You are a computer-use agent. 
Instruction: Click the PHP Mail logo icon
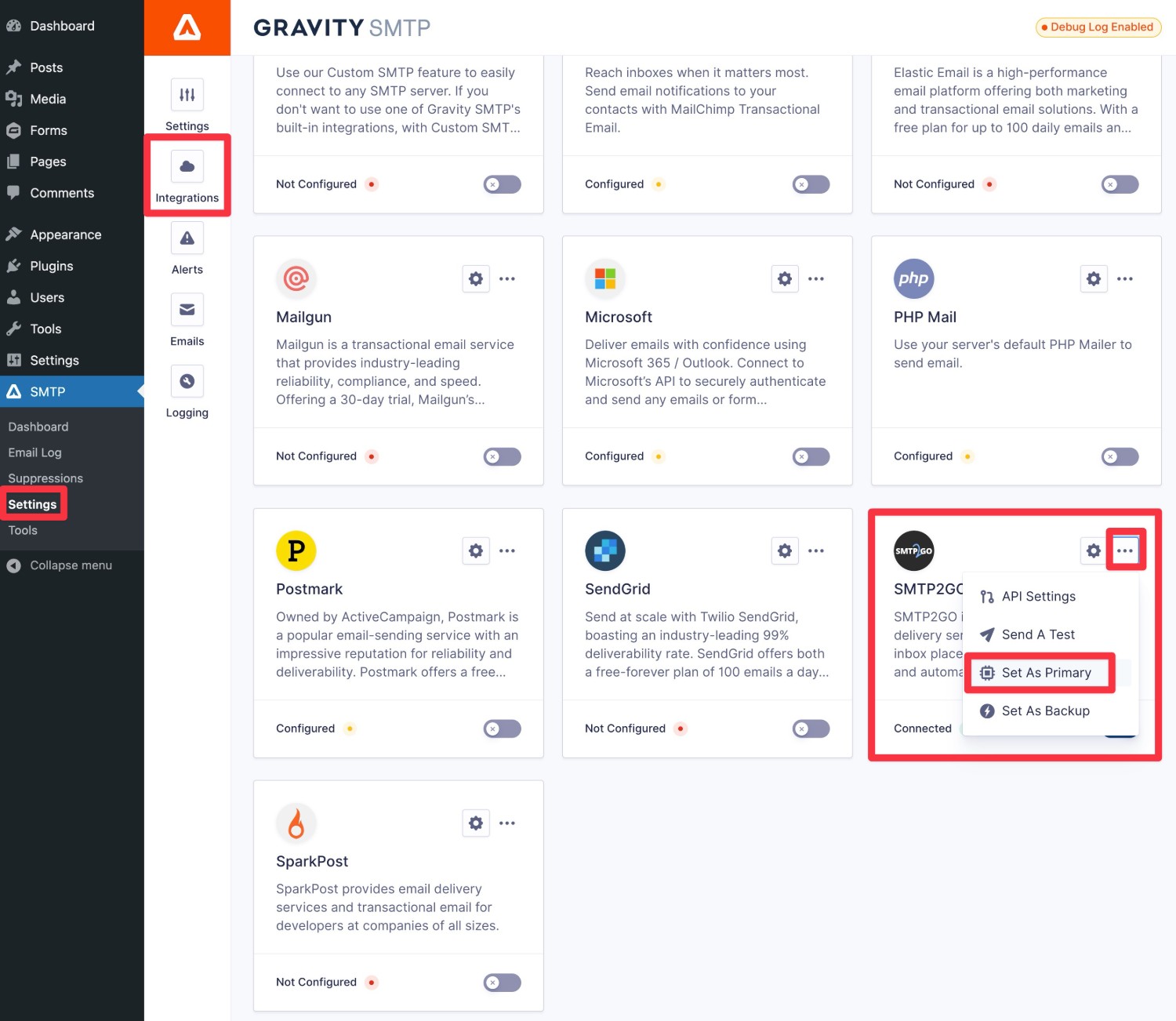coord(914,278)
